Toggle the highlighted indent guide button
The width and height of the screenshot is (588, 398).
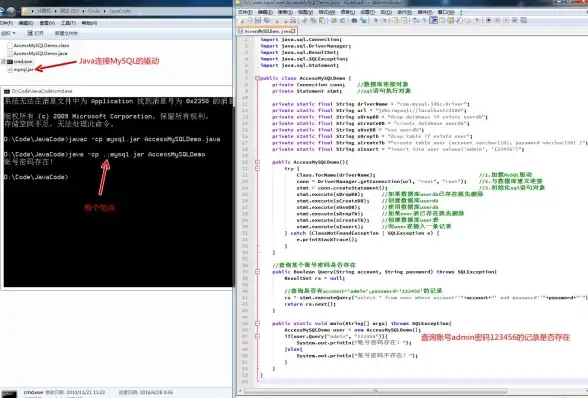click(x=433, y=20)
